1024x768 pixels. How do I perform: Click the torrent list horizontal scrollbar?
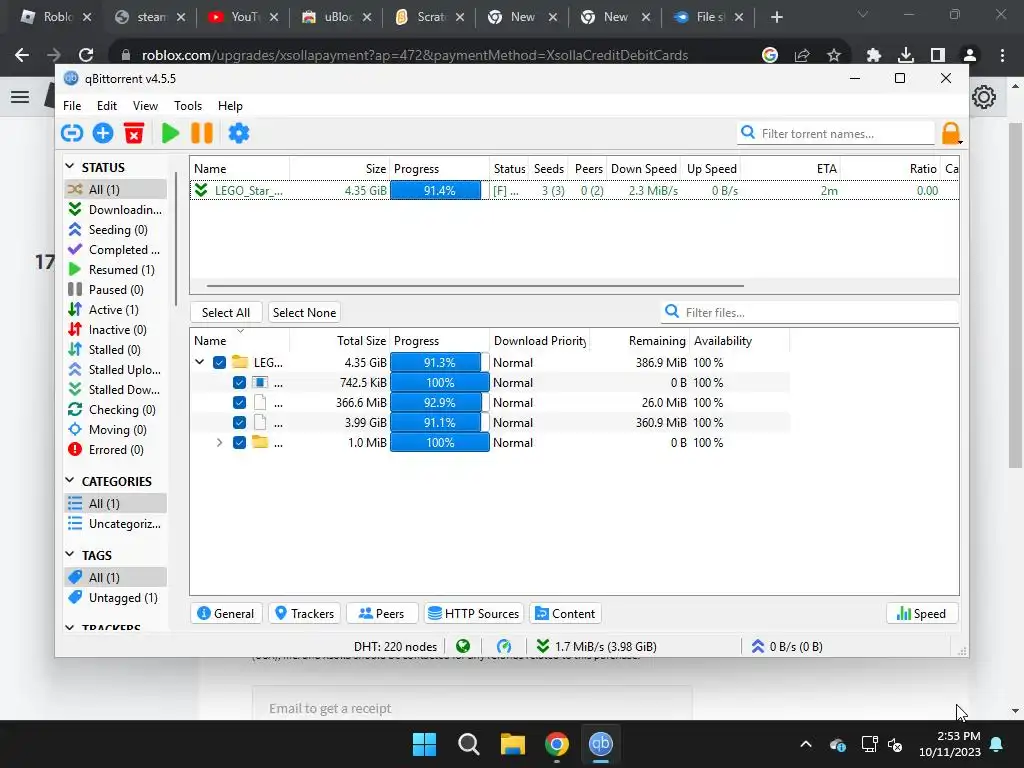coord(475,285)
